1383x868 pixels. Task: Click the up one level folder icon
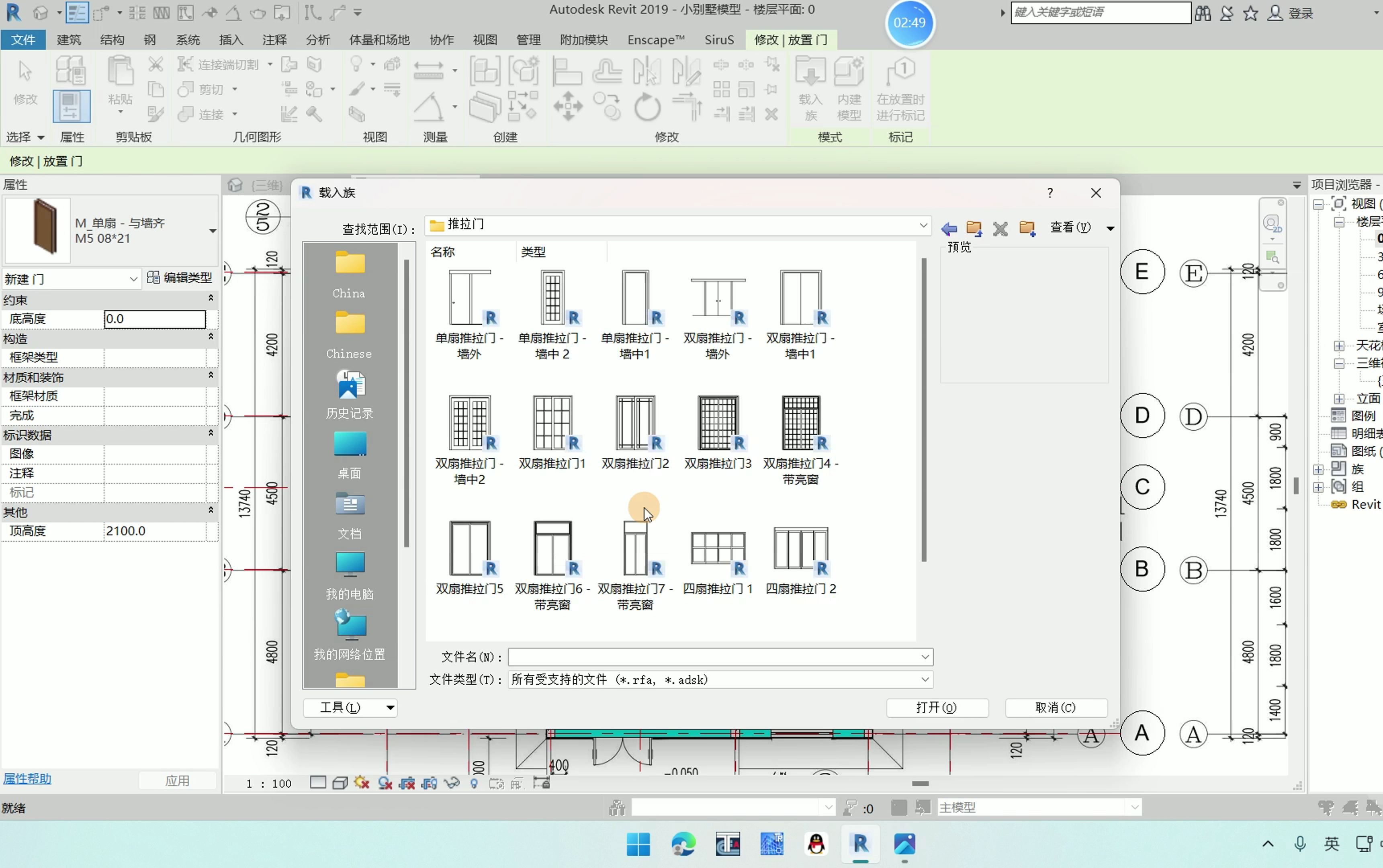974,229
